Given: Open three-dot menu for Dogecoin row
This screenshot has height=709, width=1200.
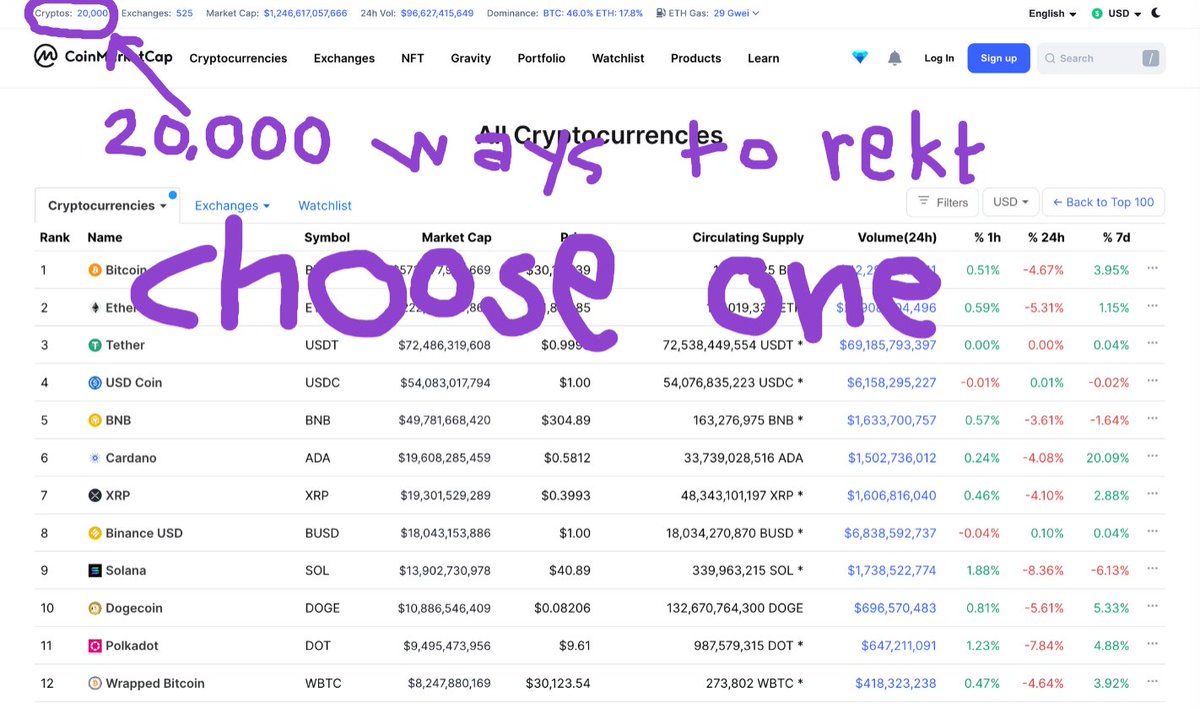Looking at the screenshot, I should point(1153,606).
